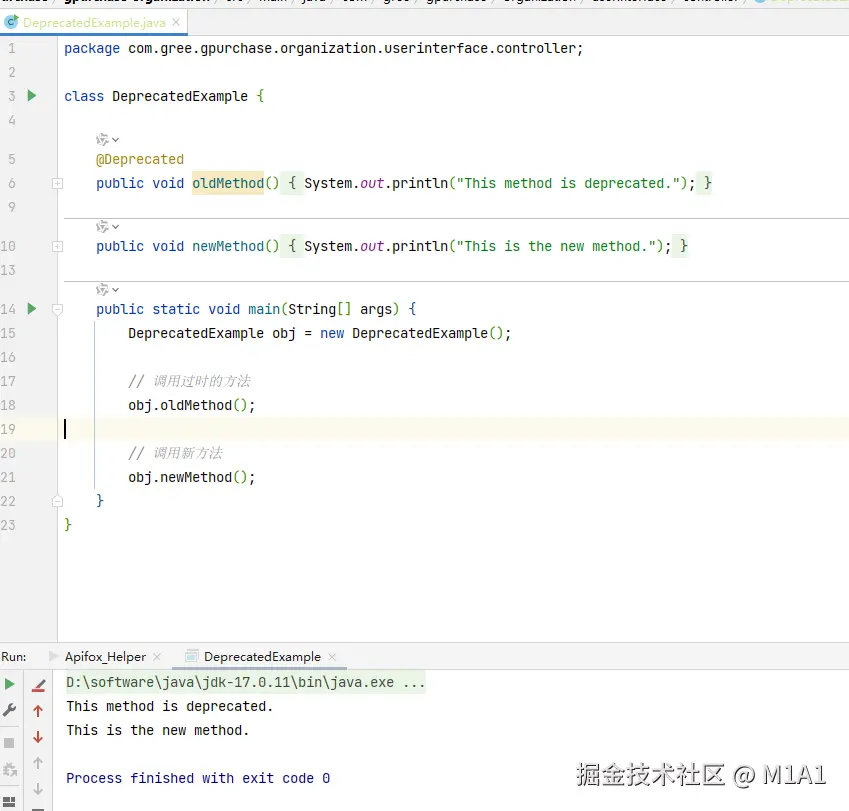Jump to next failure red down arrow

point(38,737)
